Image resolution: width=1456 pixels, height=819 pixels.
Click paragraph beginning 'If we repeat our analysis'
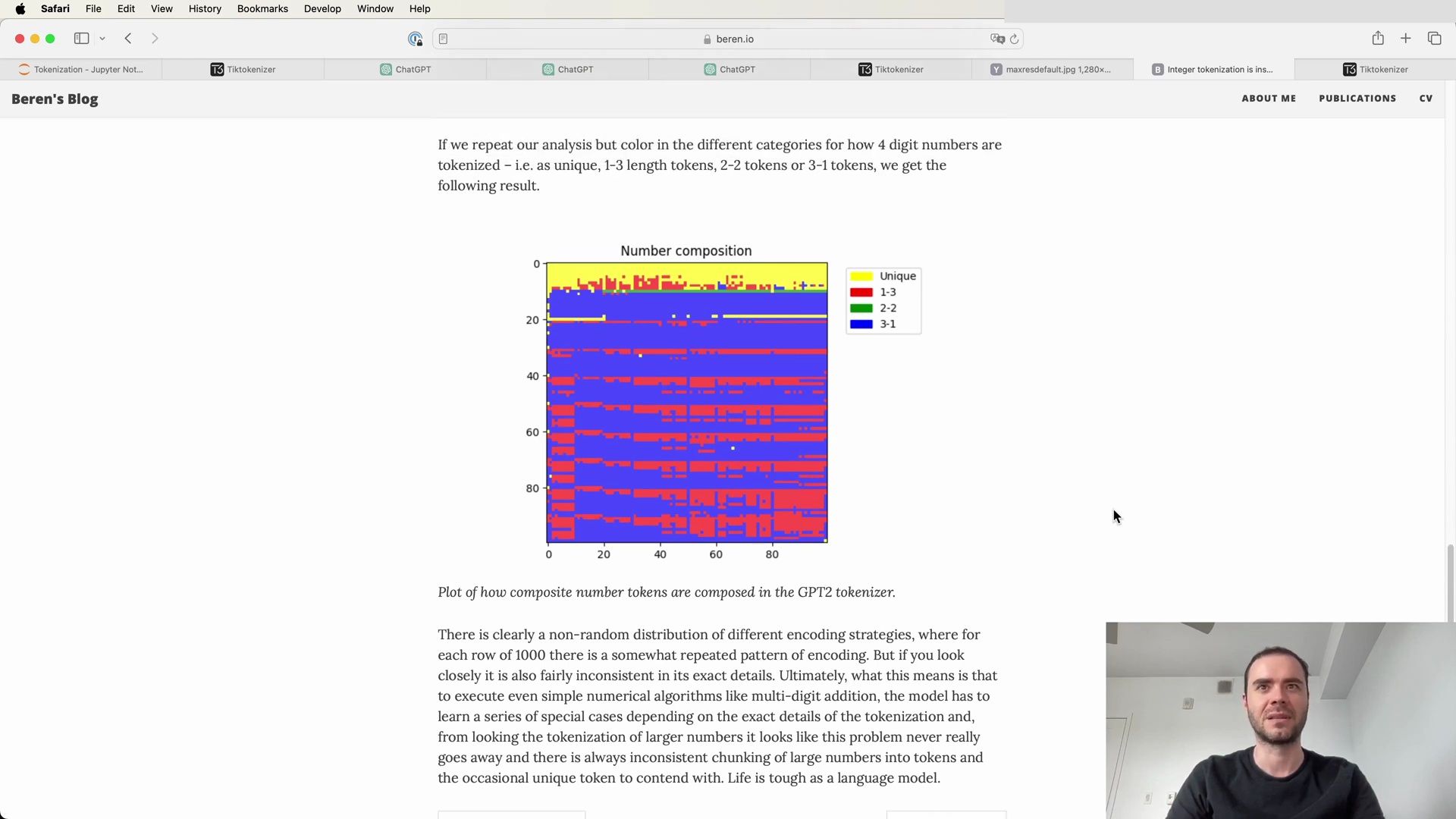tap(720, 165)
